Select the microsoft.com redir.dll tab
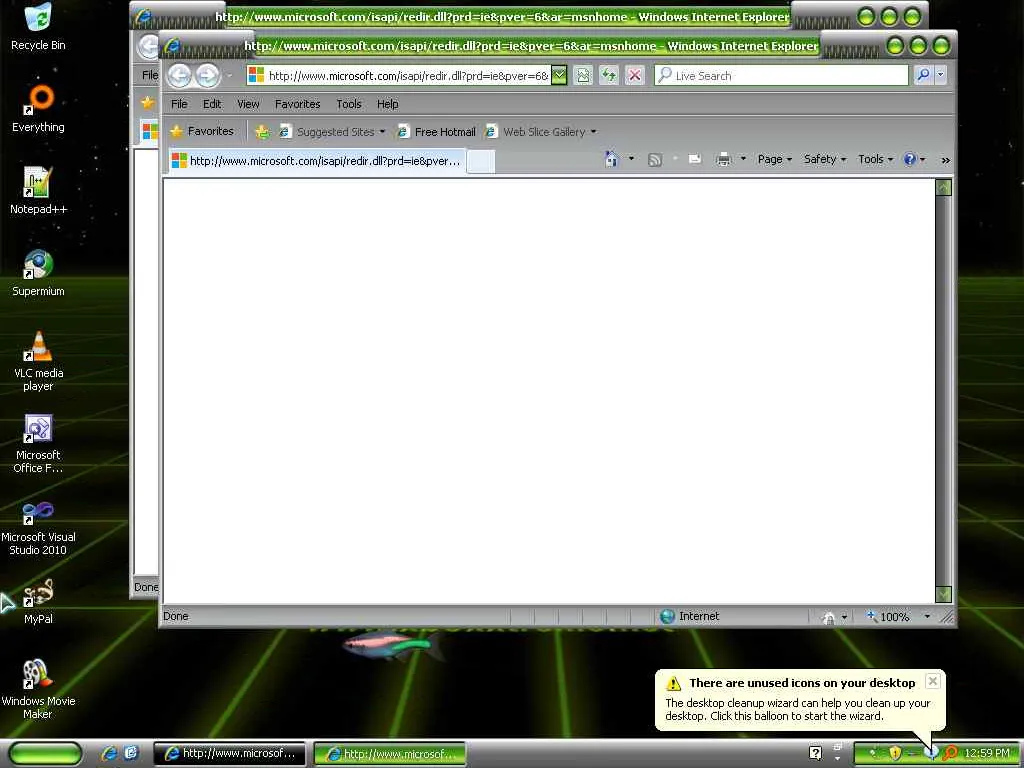1024x768 pixels. 317,161
